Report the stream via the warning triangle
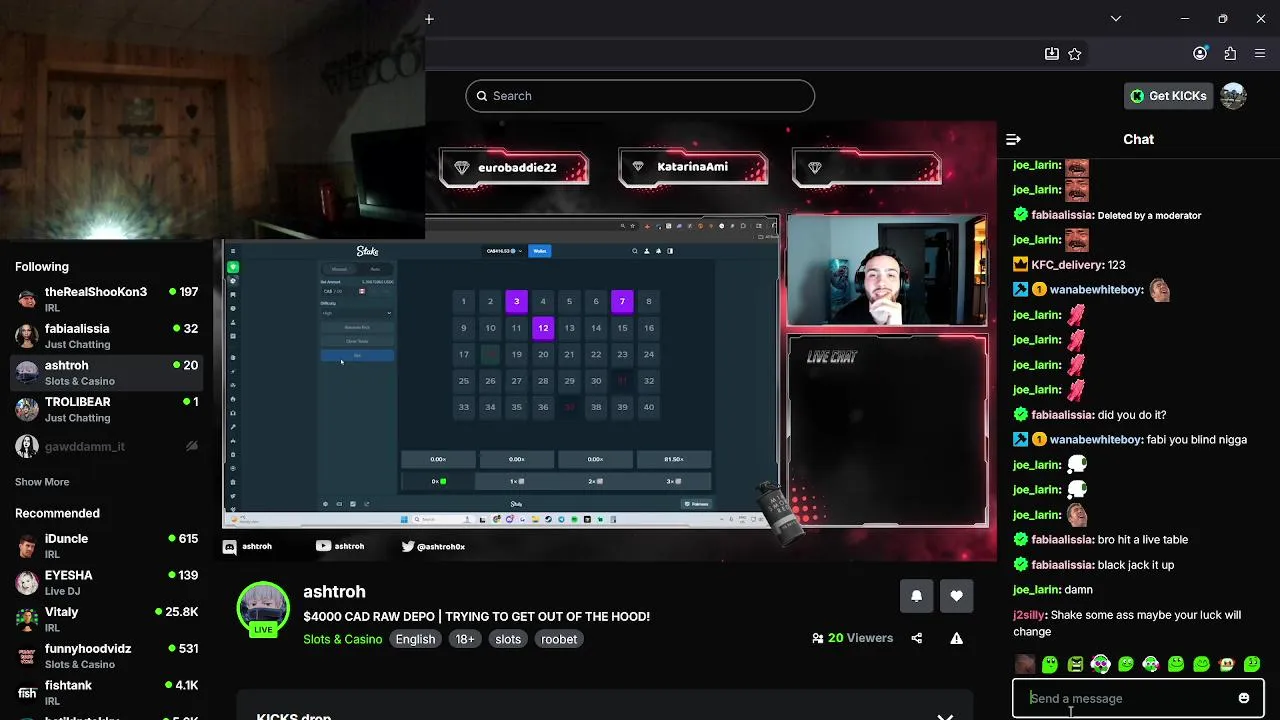This screenshot has height=720, width=1280. tap(957, 638)
